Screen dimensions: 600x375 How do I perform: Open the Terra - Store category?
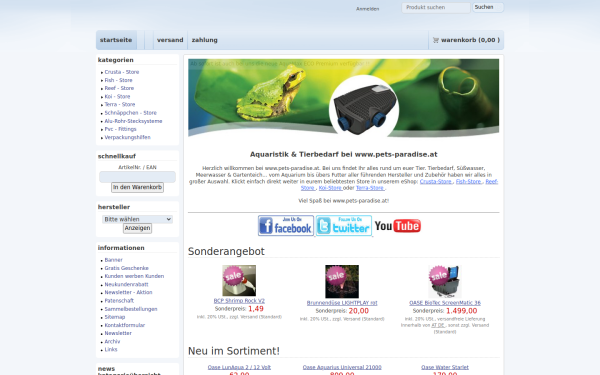coord(120,104)
